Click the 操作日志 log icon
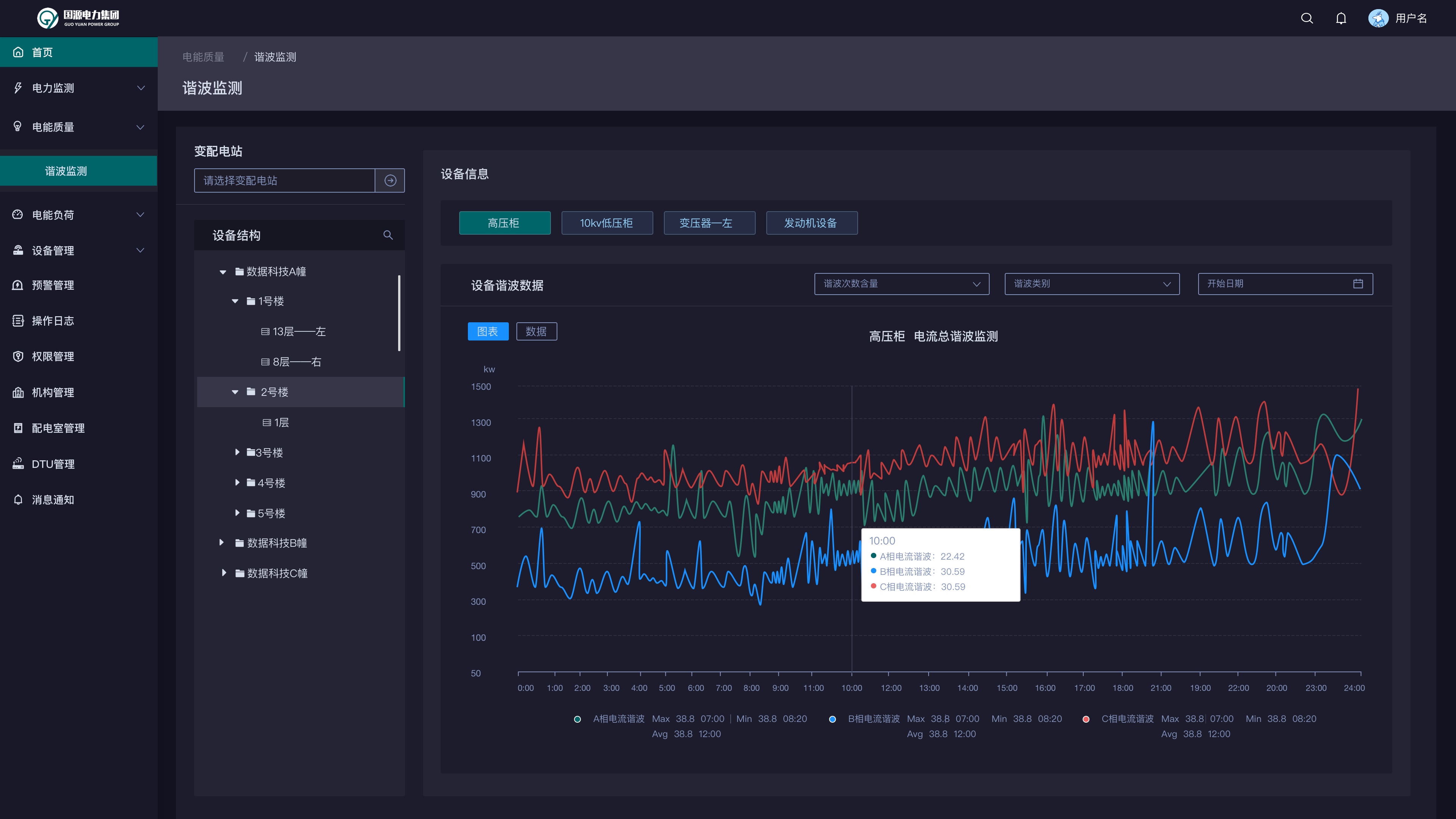The image size is (1456, 819). point(18,320)
